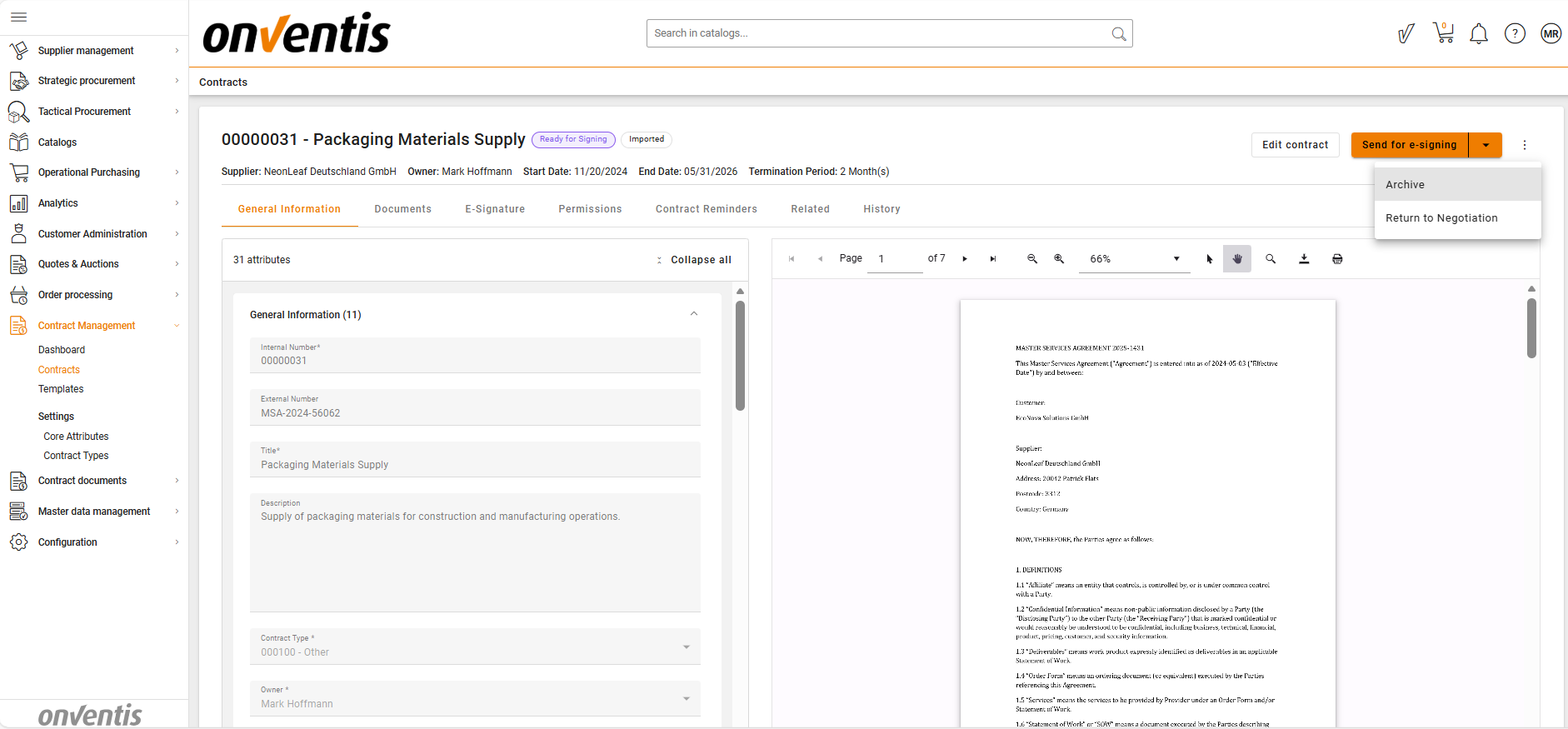Click the PDF zoom in icon
The height and width of the screenshot is (729, 1568).
pyautogui.click(x=1059, y=259)
